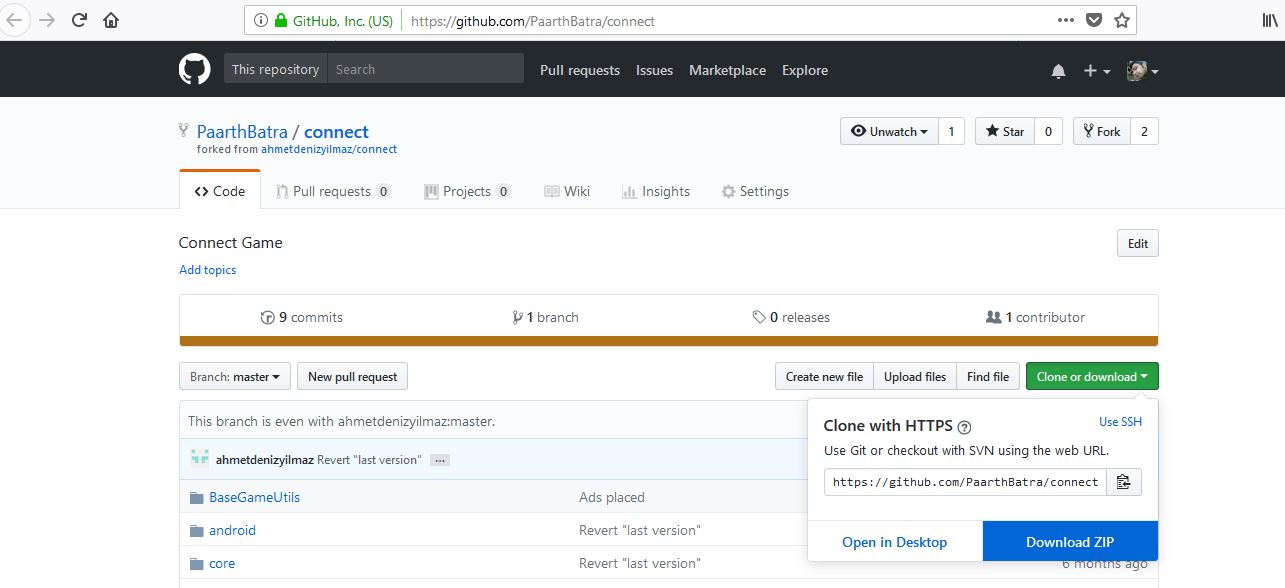Click the connect repository name link

336,131
